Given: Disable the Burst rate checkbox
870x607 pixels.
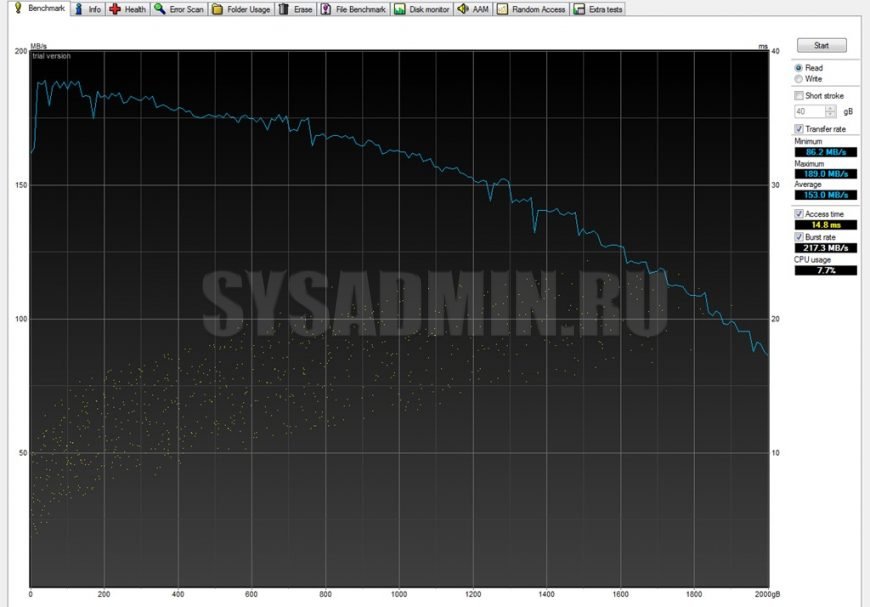Looking at the screenshot, I should pyautogui.click(x=798, y=237).
